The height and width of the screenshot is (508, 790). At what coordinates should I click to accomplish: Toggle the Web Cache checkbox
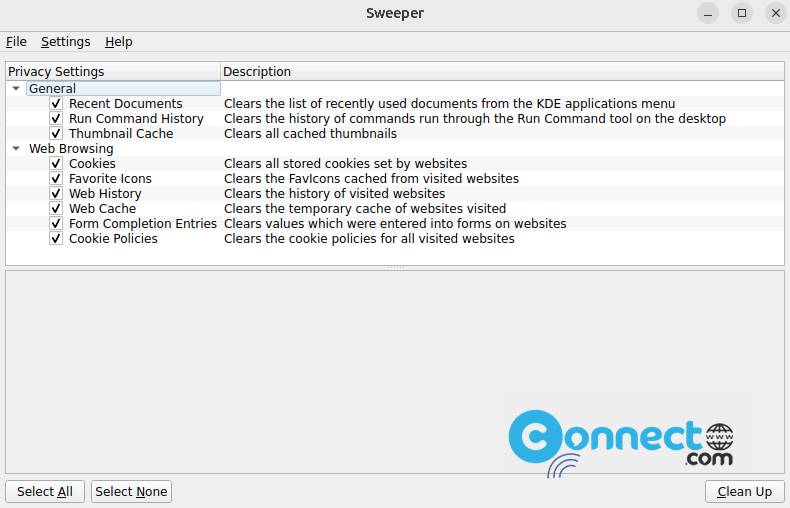pyautogui.click(x=56, y=209)
